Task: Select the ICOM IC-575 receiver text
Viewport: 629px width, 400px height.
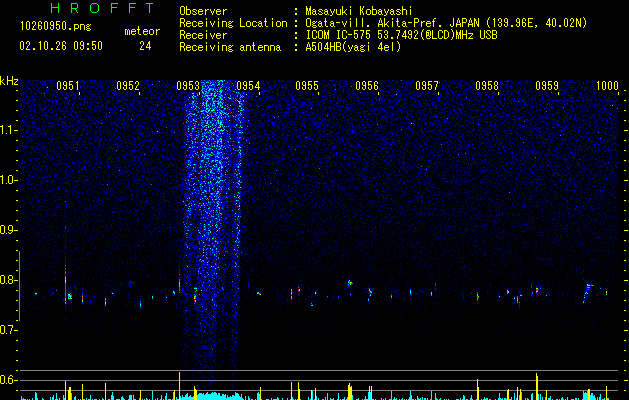Action: point(401,35)
